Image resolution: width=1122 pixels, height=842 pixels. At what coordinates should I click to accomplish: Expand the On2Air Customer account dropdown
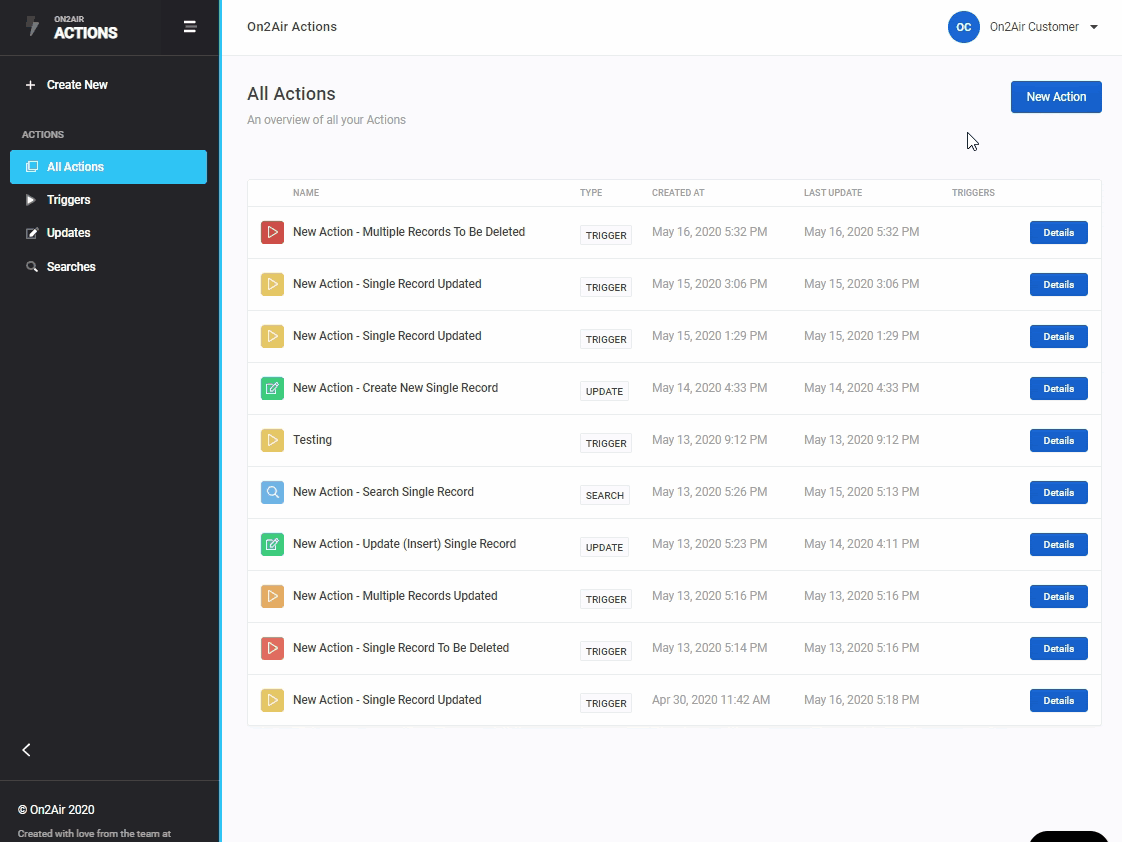coord(1094,27)
